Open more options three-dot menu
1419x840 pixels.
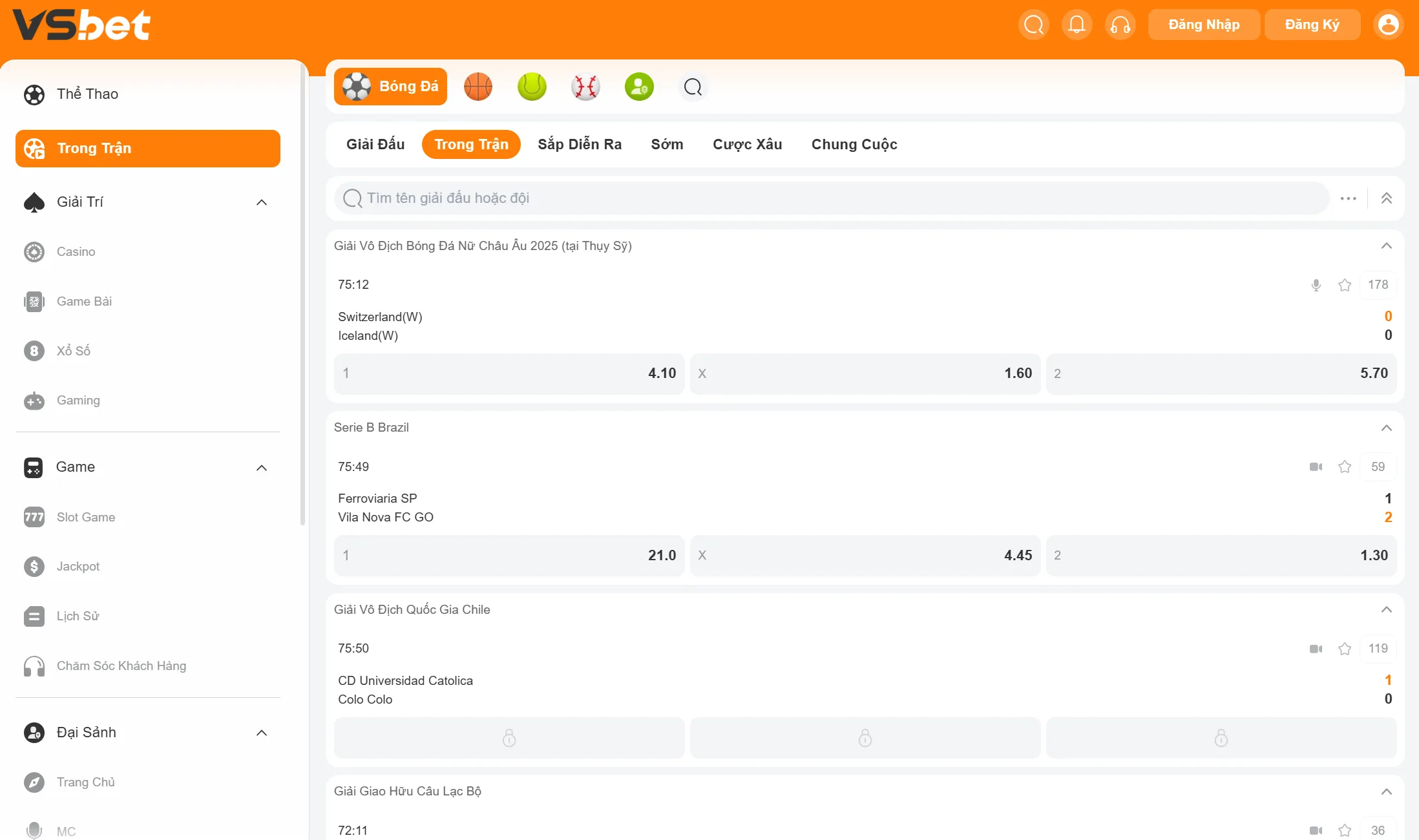pyautogui.click(x=1349, y=198)
